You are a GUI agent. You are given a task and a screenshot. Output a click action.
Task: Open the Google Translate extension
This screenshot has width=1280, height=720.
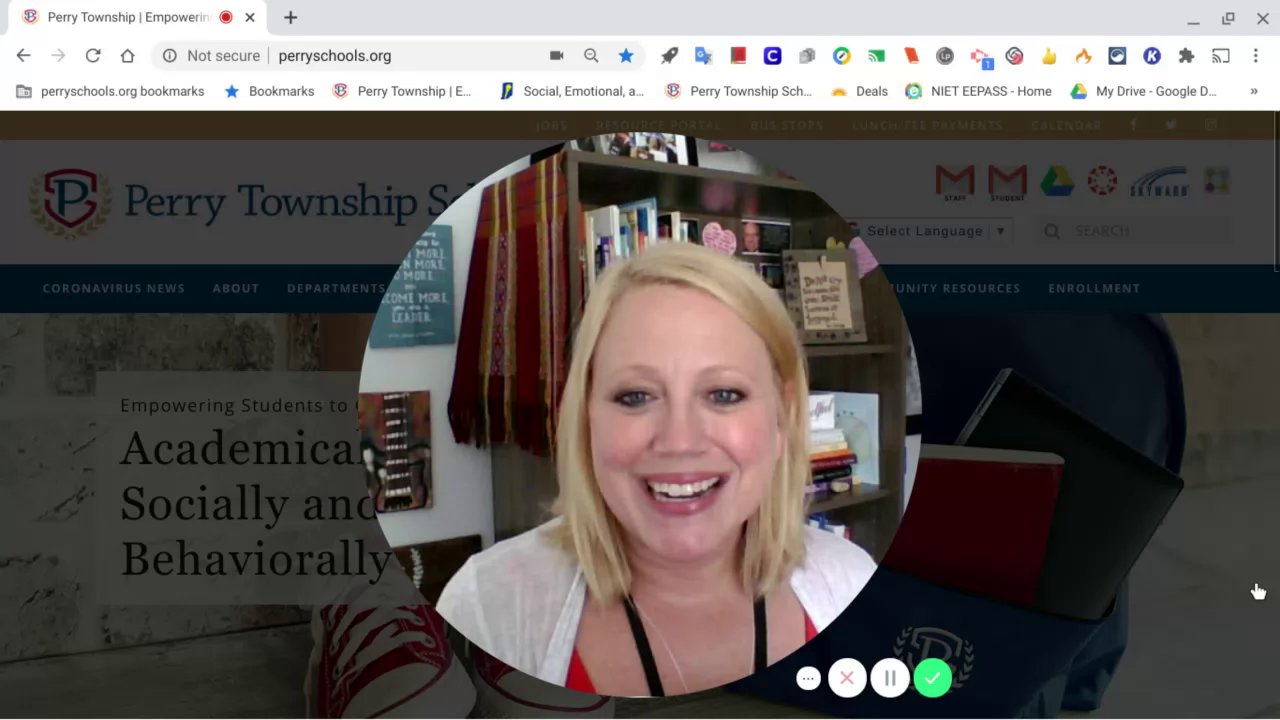click(703, 56)
